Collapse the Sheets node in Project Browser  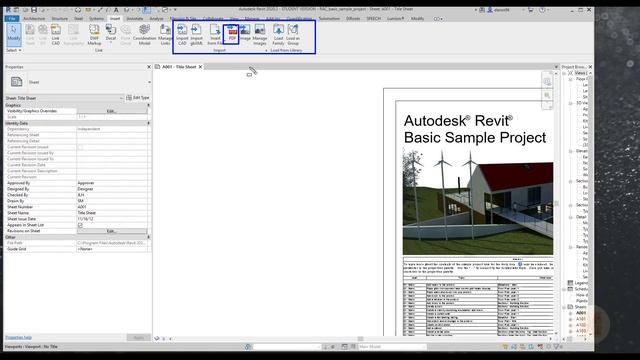pos(564,307)
